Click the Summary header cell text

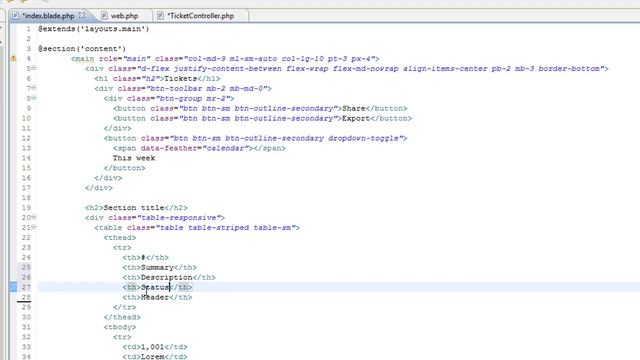click(x=158, y=267)
